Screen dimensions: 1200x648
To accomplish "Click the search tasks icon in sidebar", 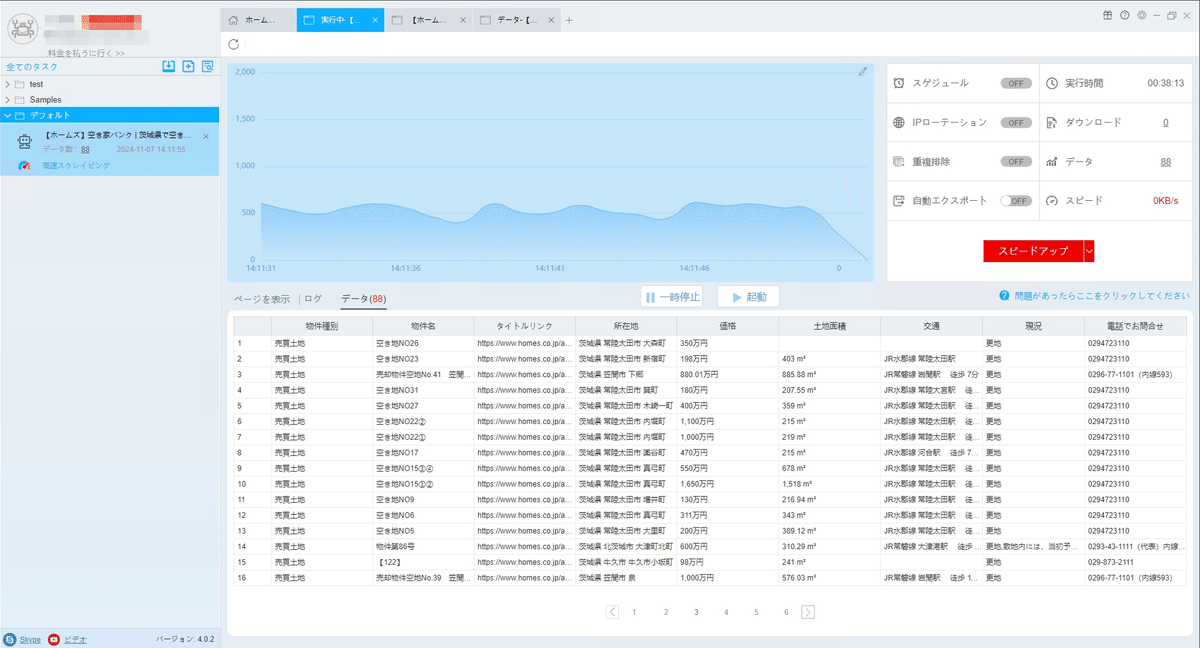I will [208, 67].
